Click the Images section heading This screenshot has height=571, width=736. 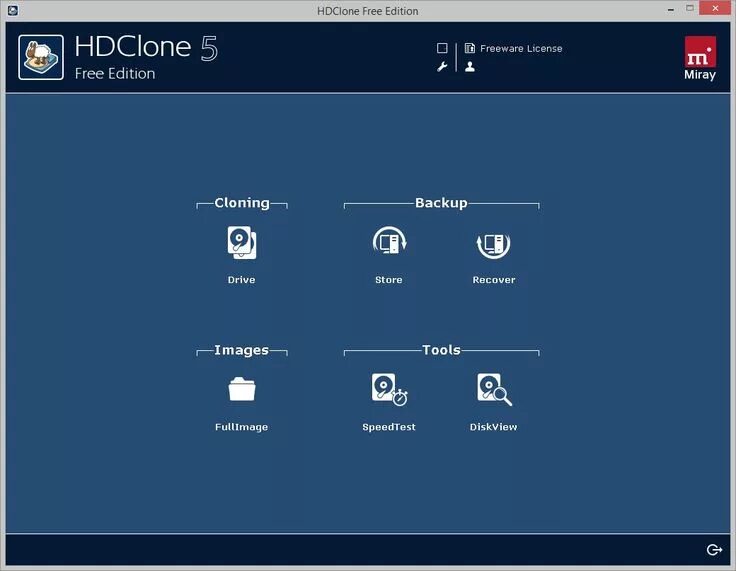[241, 350]
